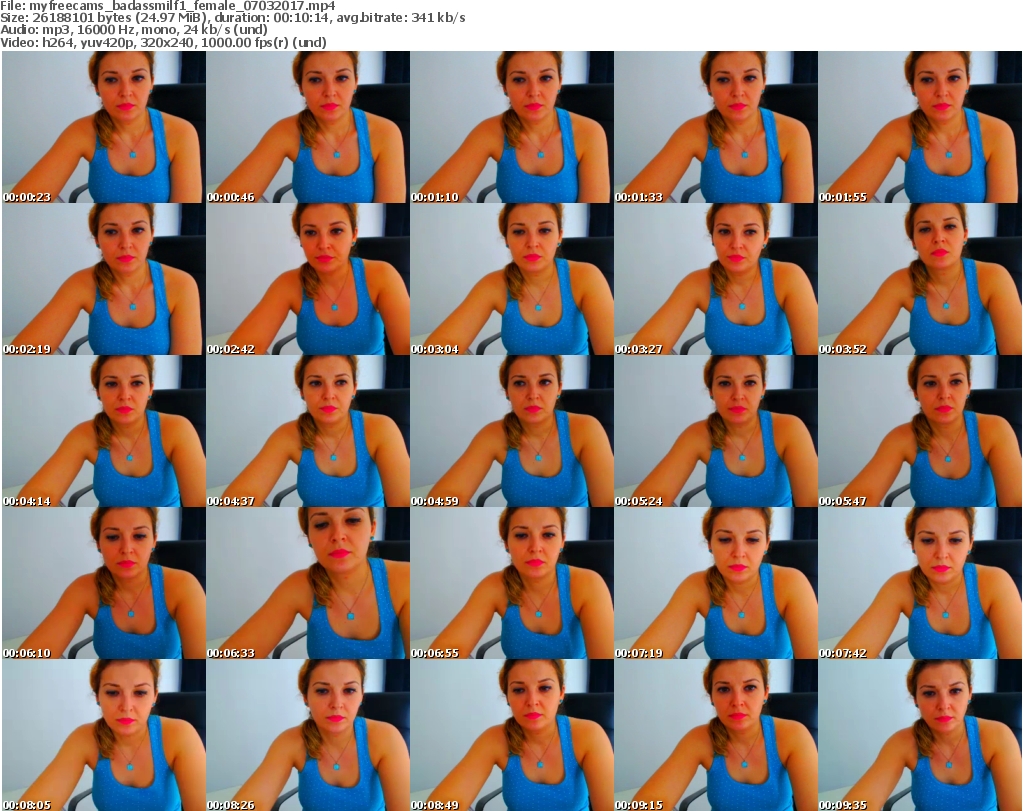
Task: Pick the thumbnail marked 00:02:19
Action: pyautogui.click(x=104, y=279)
